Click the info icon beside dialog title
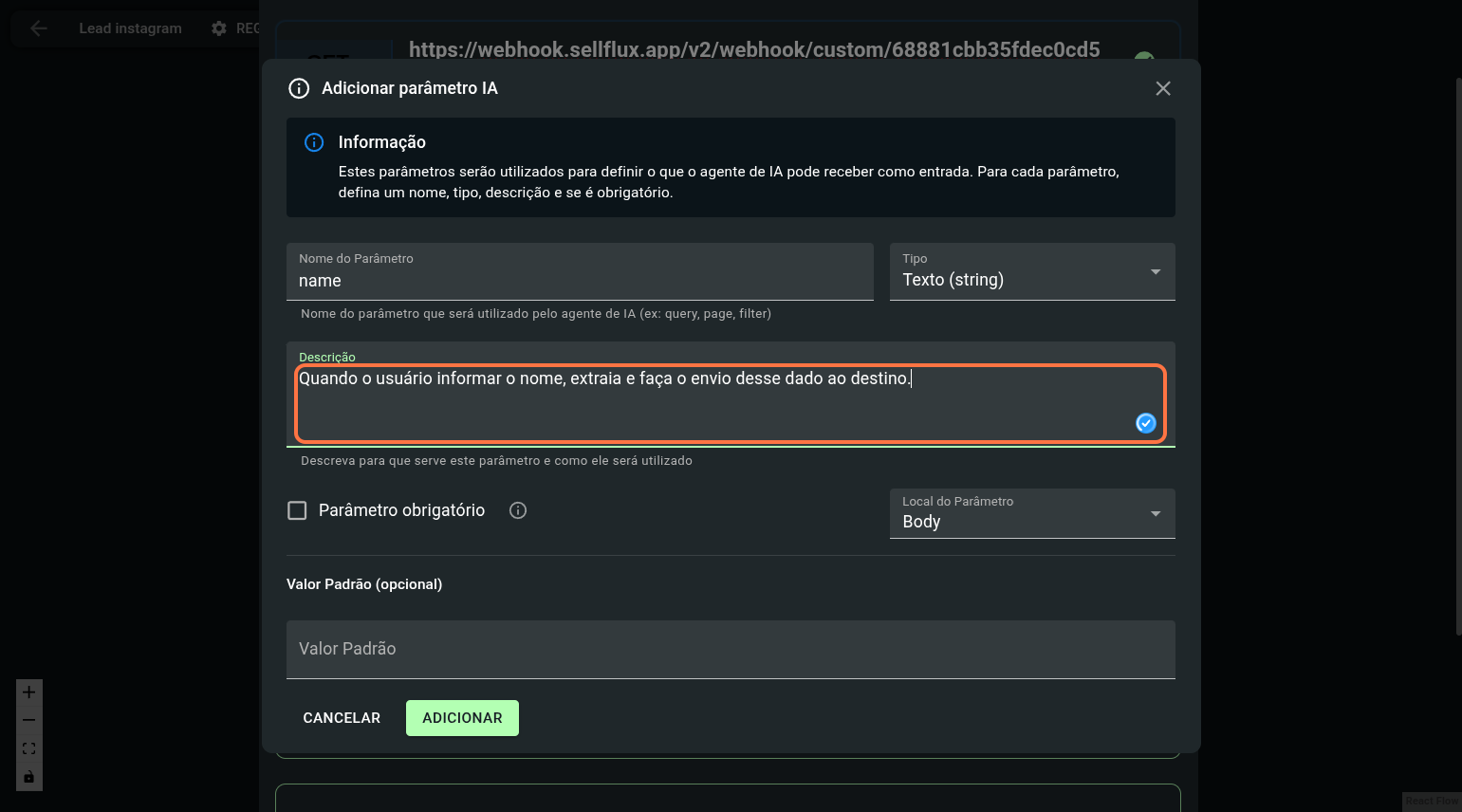This screenshot has height=812, width=1462. [299, 88]
